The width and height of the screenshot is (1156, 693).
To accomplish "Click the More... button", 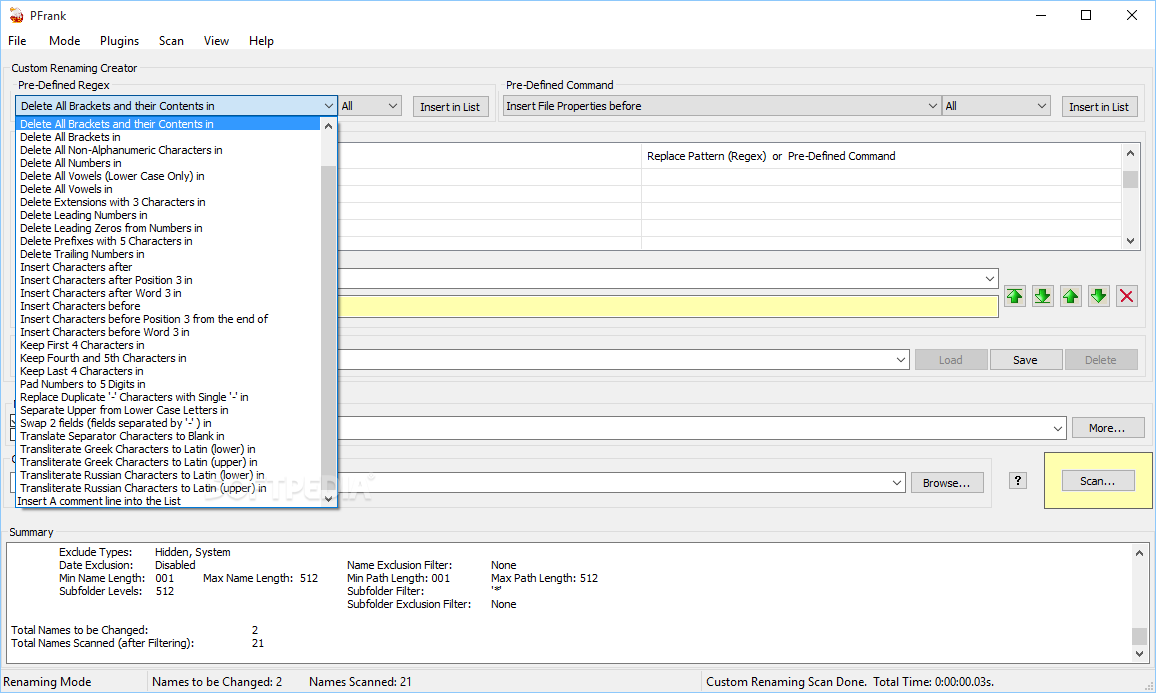I will click(1107, 428).
